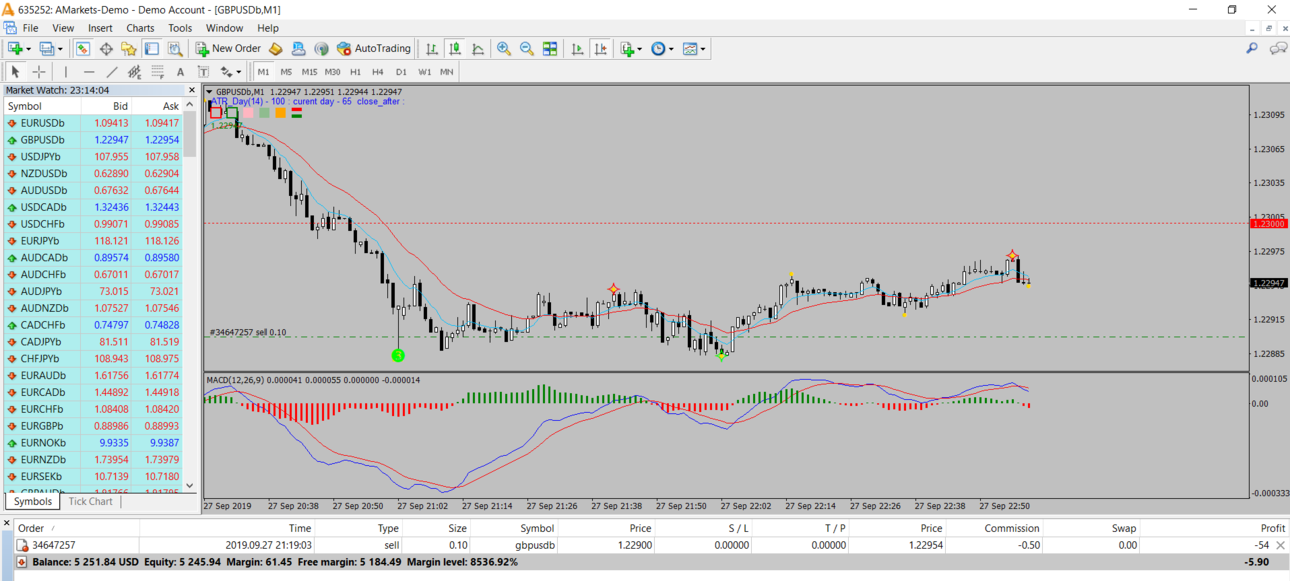This screenshot has width=1290, height=581.
Task: Select the USDJPYb row in Market Watch
Action: (x=93, y=157)
